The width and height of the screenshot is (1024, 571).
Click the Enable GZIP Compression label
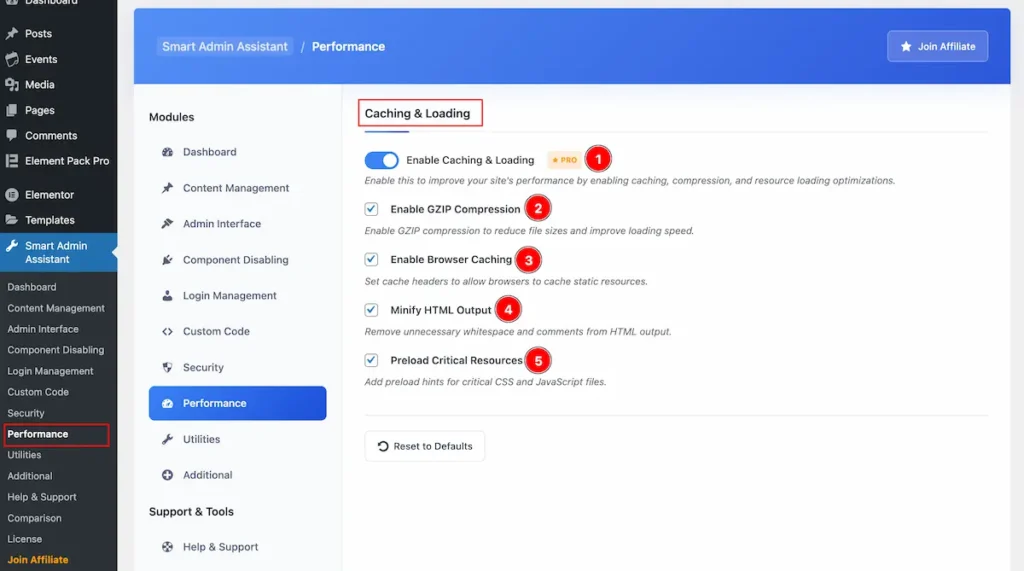455,209
